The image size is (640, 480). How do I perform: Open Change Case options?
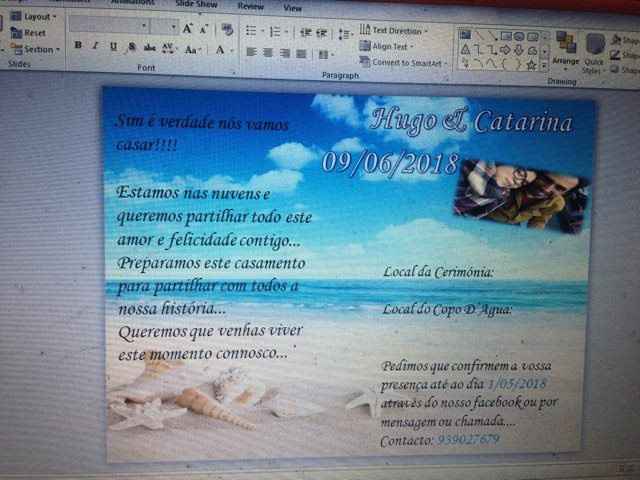click(x=192, y=49)
